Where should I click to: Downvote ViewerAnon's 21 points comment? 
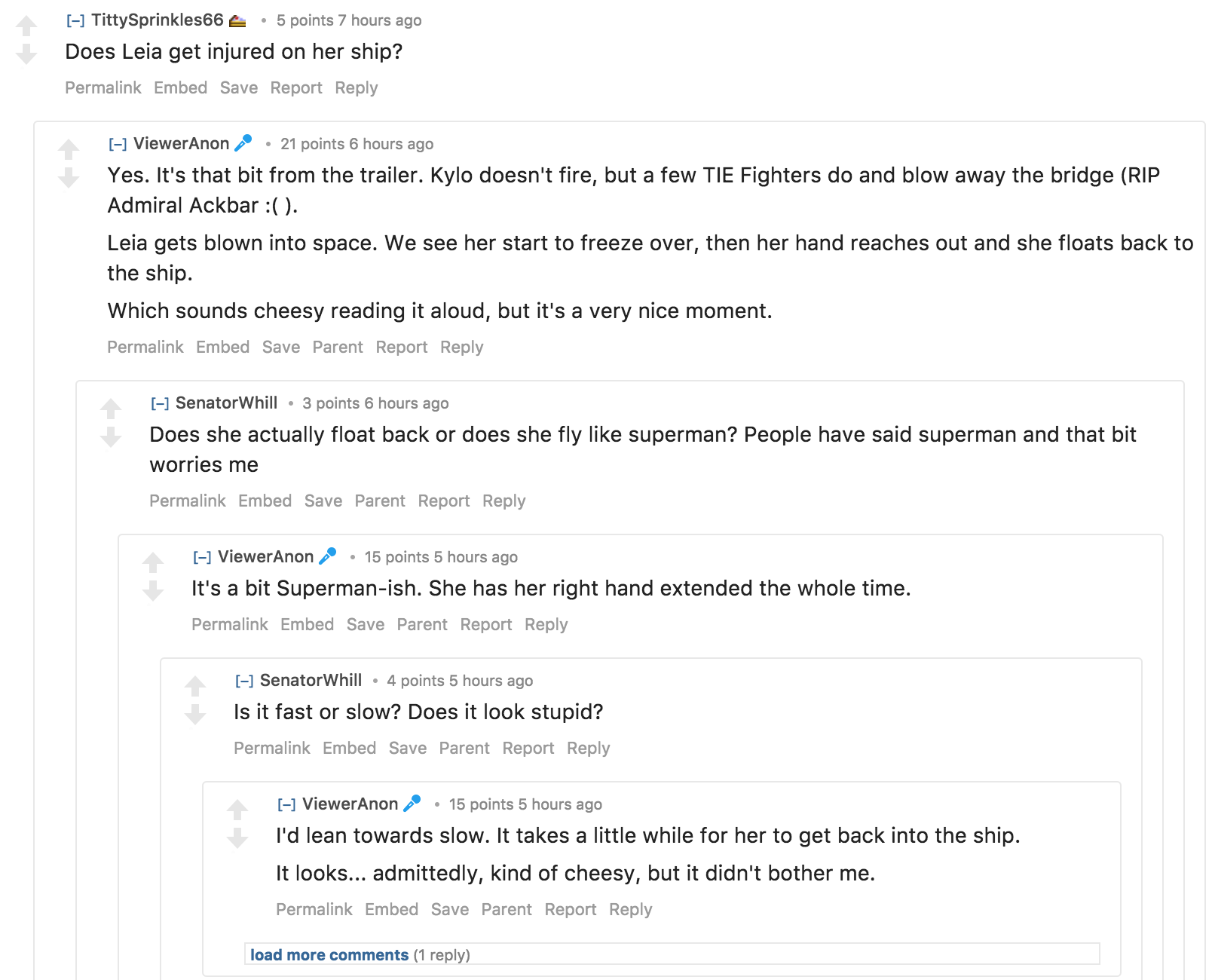[69, 178]
